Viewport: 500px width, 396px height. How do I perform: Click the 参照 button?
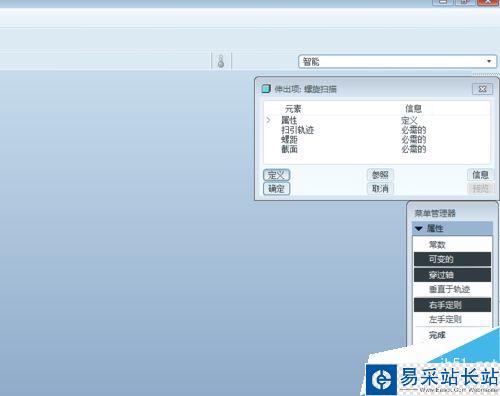click(x=380, y=175)
